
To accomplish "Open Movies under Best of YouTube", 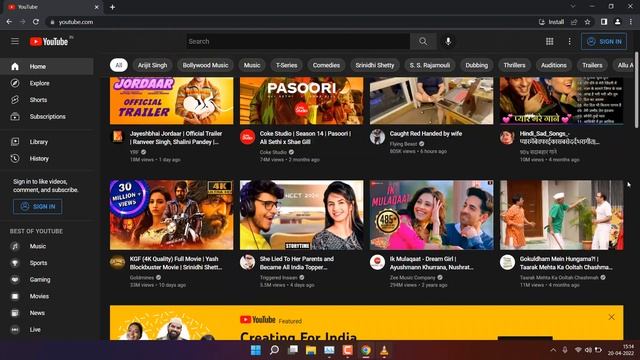I will coord(47,297).
